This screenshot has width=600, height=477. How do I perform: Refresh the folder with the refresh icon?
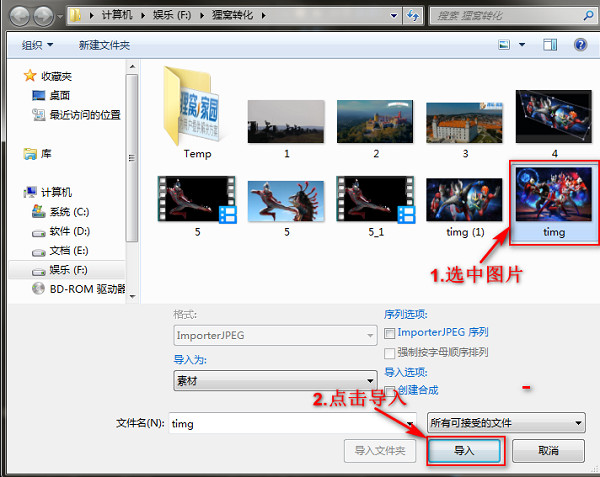pos(412,16)
